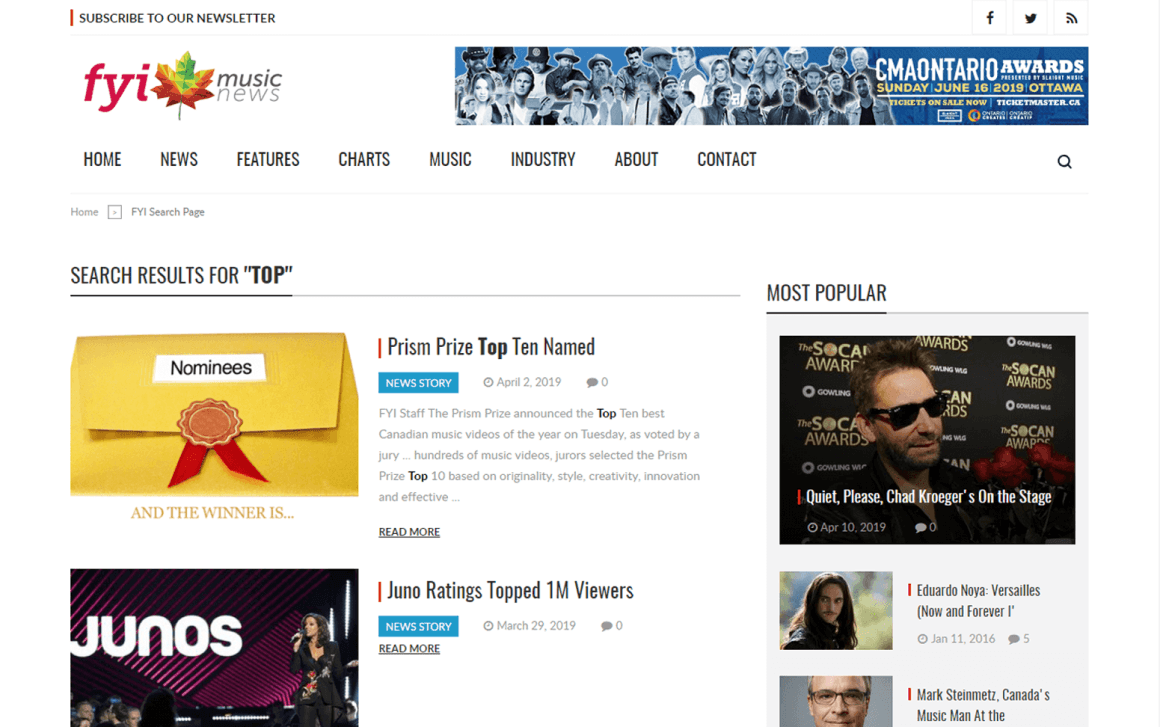Open the About page

636,160
